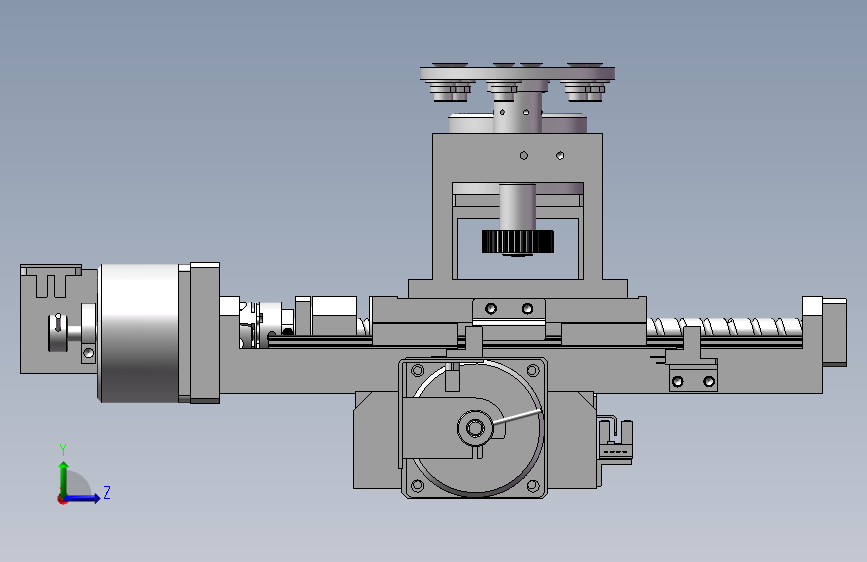Viewport: 867px width, 562px height.
Task: Select the long base beam of the assembly
Action: pyautogui.click(x=520, y=371)
